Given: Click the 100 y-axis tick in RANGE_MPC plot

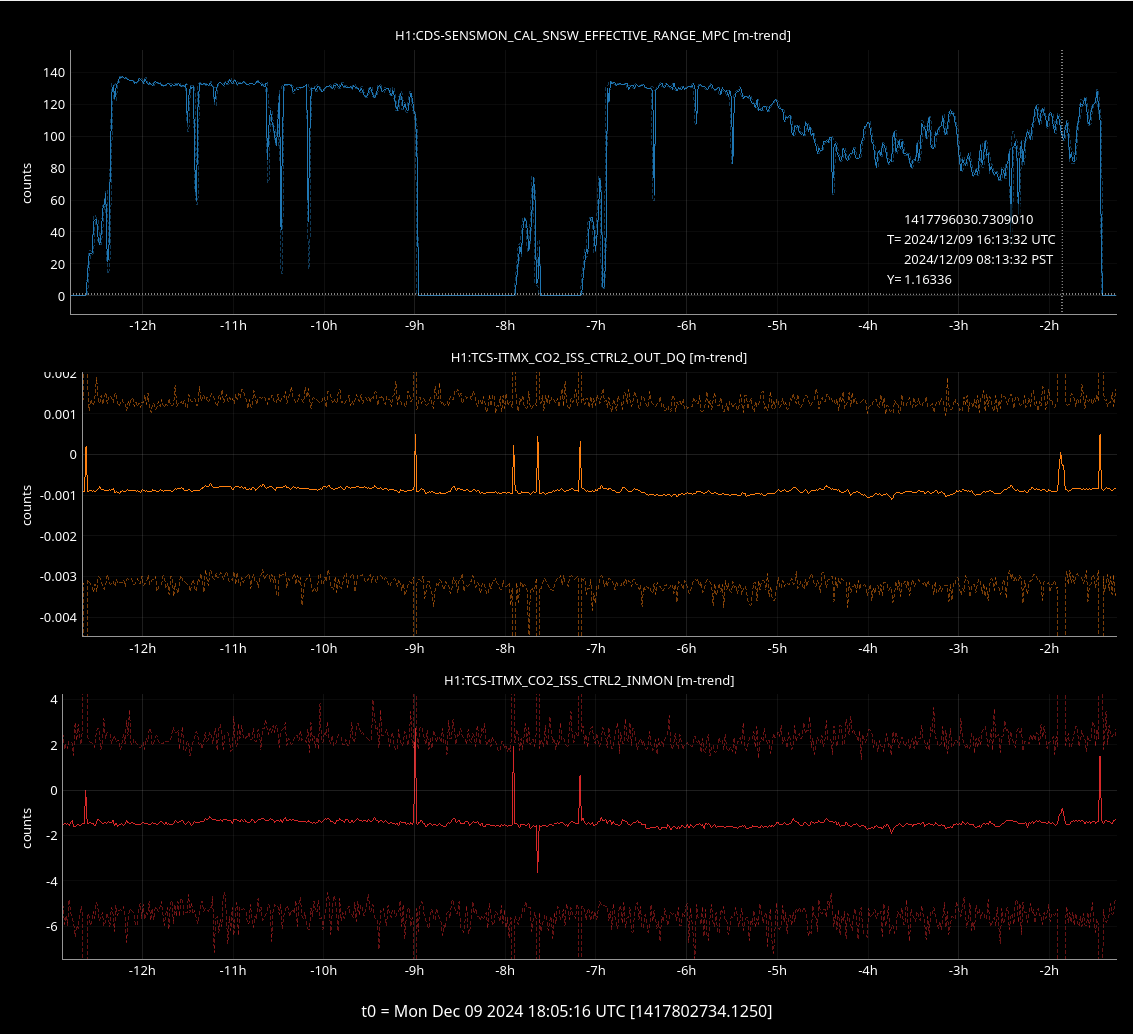Looking at the screenshot, I should pos(54,137).
